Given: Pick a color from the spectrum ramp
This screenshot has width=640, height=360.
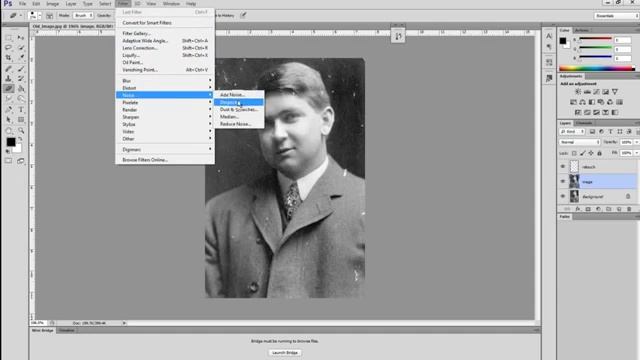Looking at the screenshot, I should tap(597, 69).
